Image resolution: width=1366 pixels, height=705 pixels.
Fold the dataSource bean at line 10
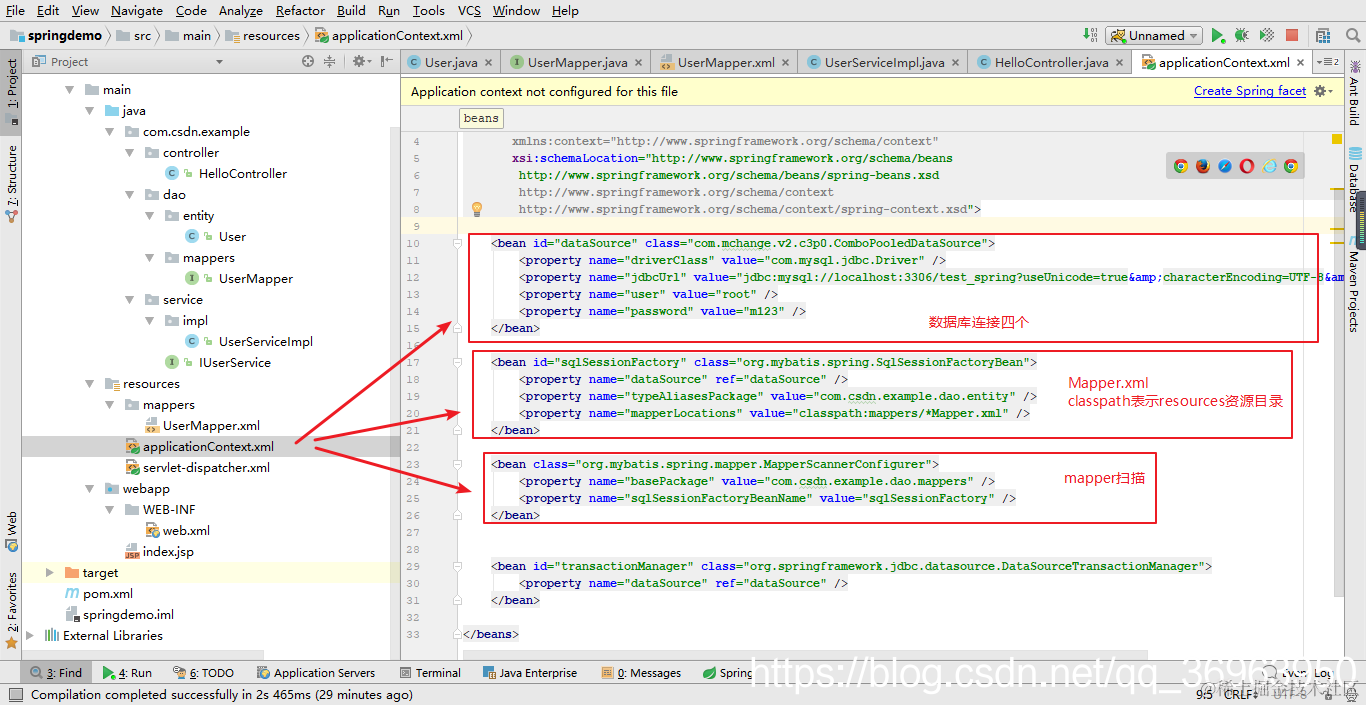(x=457, y=243)
